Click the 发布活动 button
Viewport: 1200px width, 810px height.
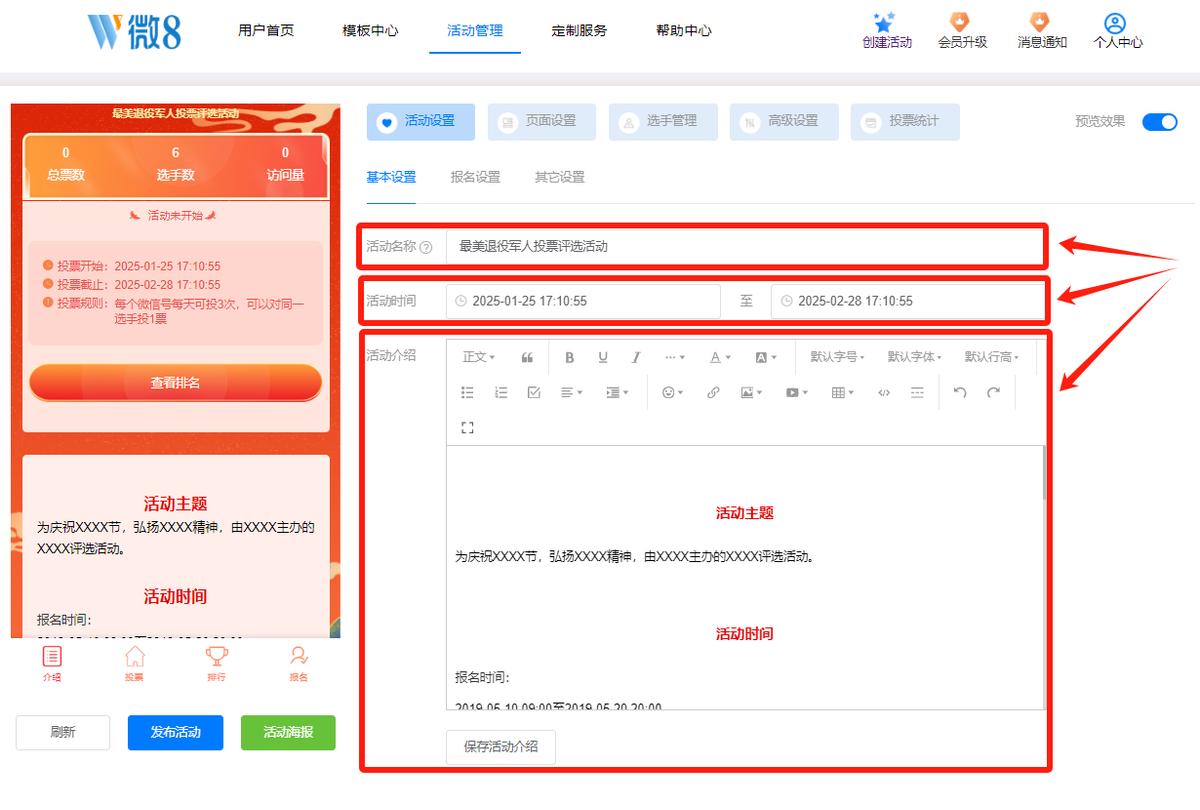(175, 732)
